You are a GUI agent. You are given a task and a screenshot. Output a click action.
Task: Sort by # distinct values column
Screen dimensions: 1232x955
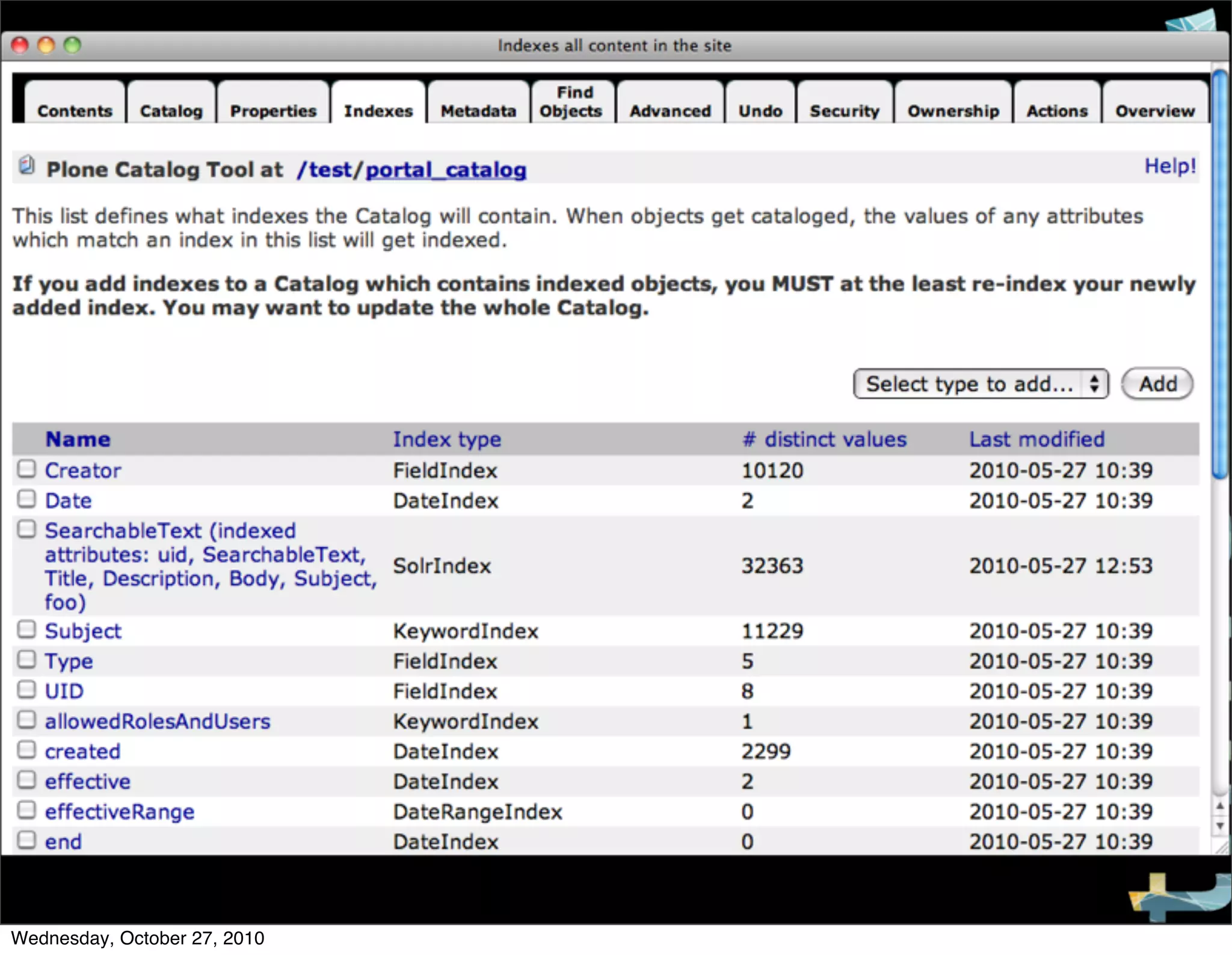click(x=824, y=439)
